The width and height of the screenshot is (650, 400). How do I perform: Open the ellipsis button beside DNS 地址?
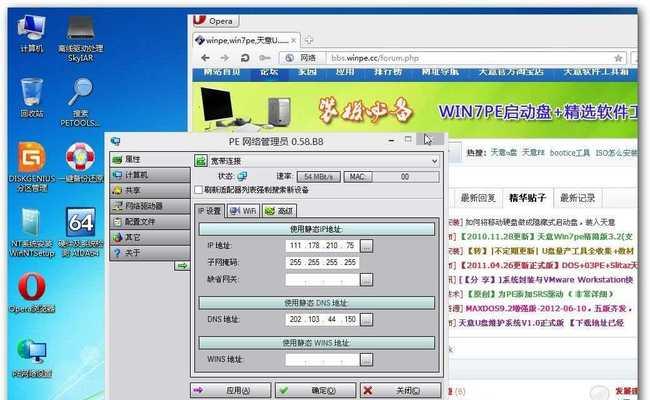pyautogui.click(x=366, y=320)
